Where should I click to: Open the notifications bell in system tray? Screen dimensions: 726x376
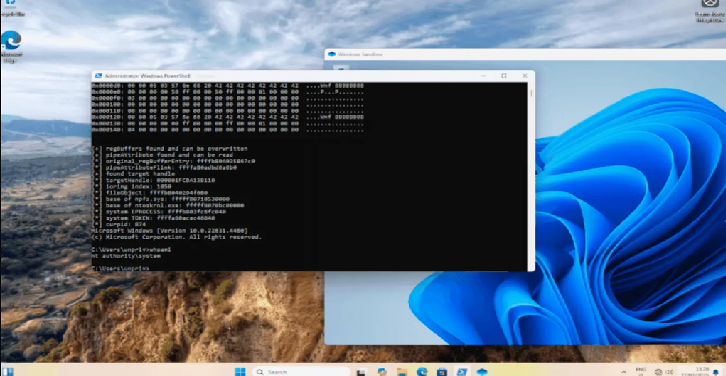[x=717, y=372]
